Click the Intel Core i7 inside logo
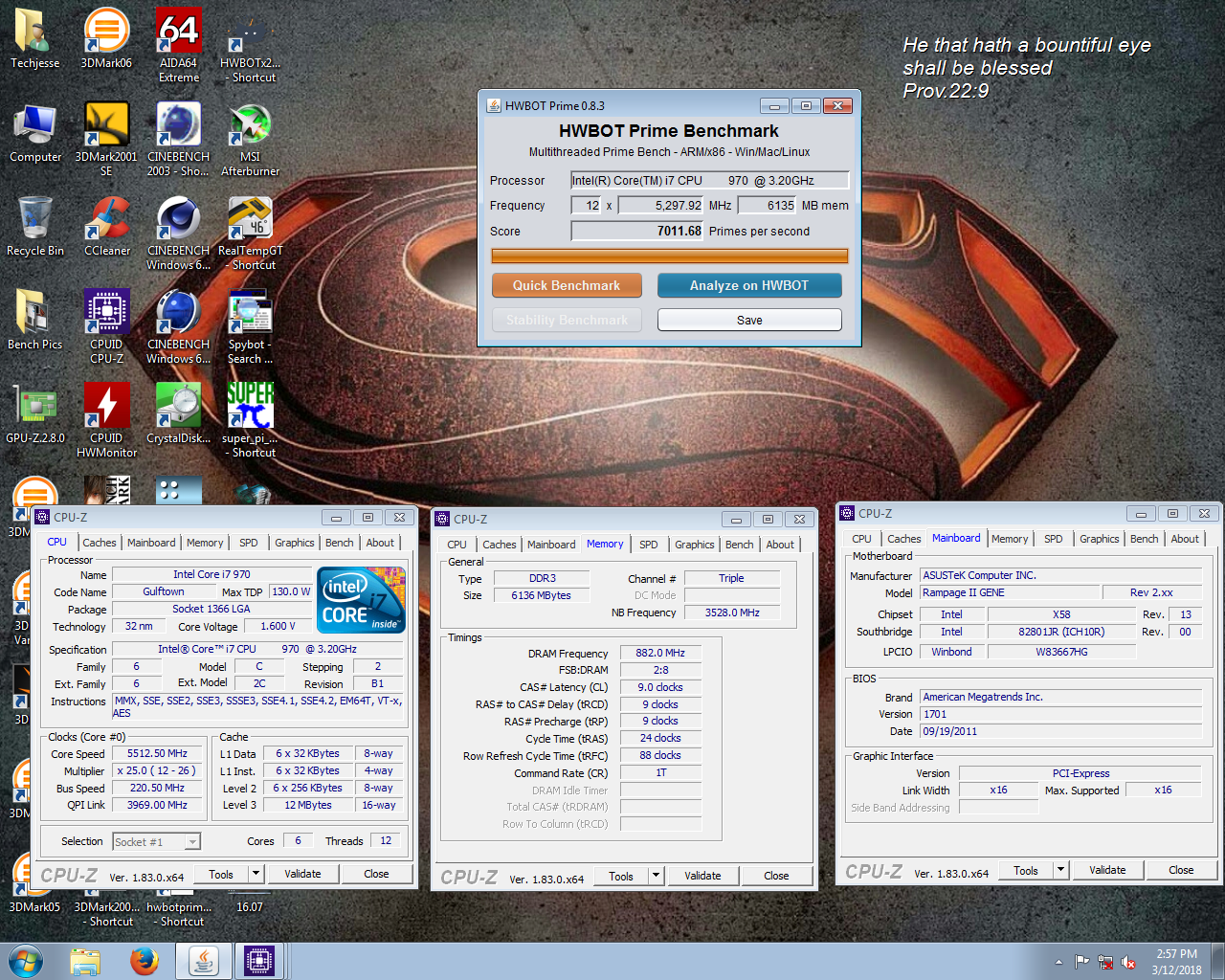1225x980 pixels. (x=362, y=600)
